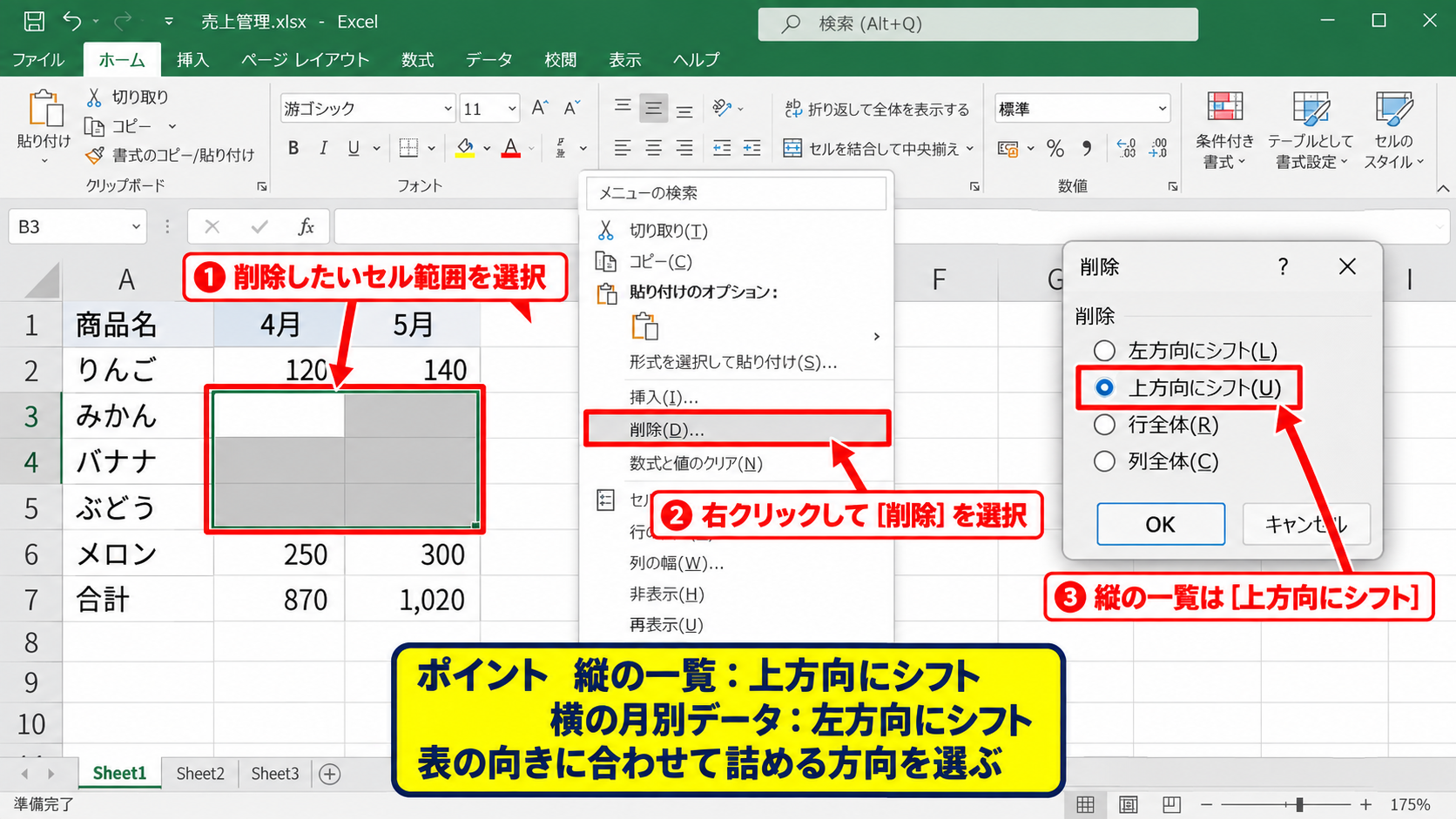The height and width of the screenshot is (819, 1456).
Task: Click the 検索 (Alt+Q) search box
Action: click(978, 23)
